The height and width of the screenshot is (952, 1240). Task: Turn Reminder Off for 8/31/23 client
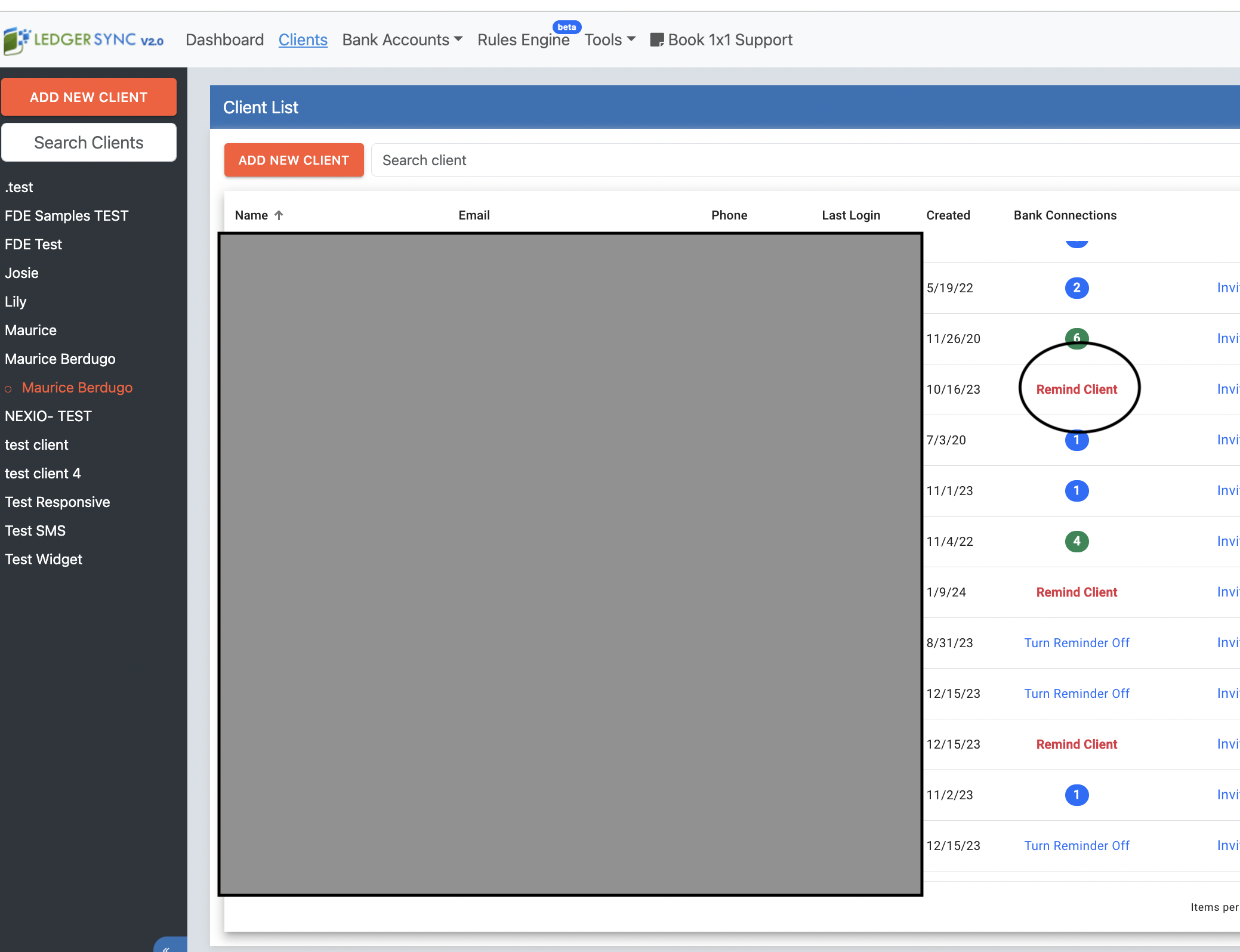coord(1076,643)
